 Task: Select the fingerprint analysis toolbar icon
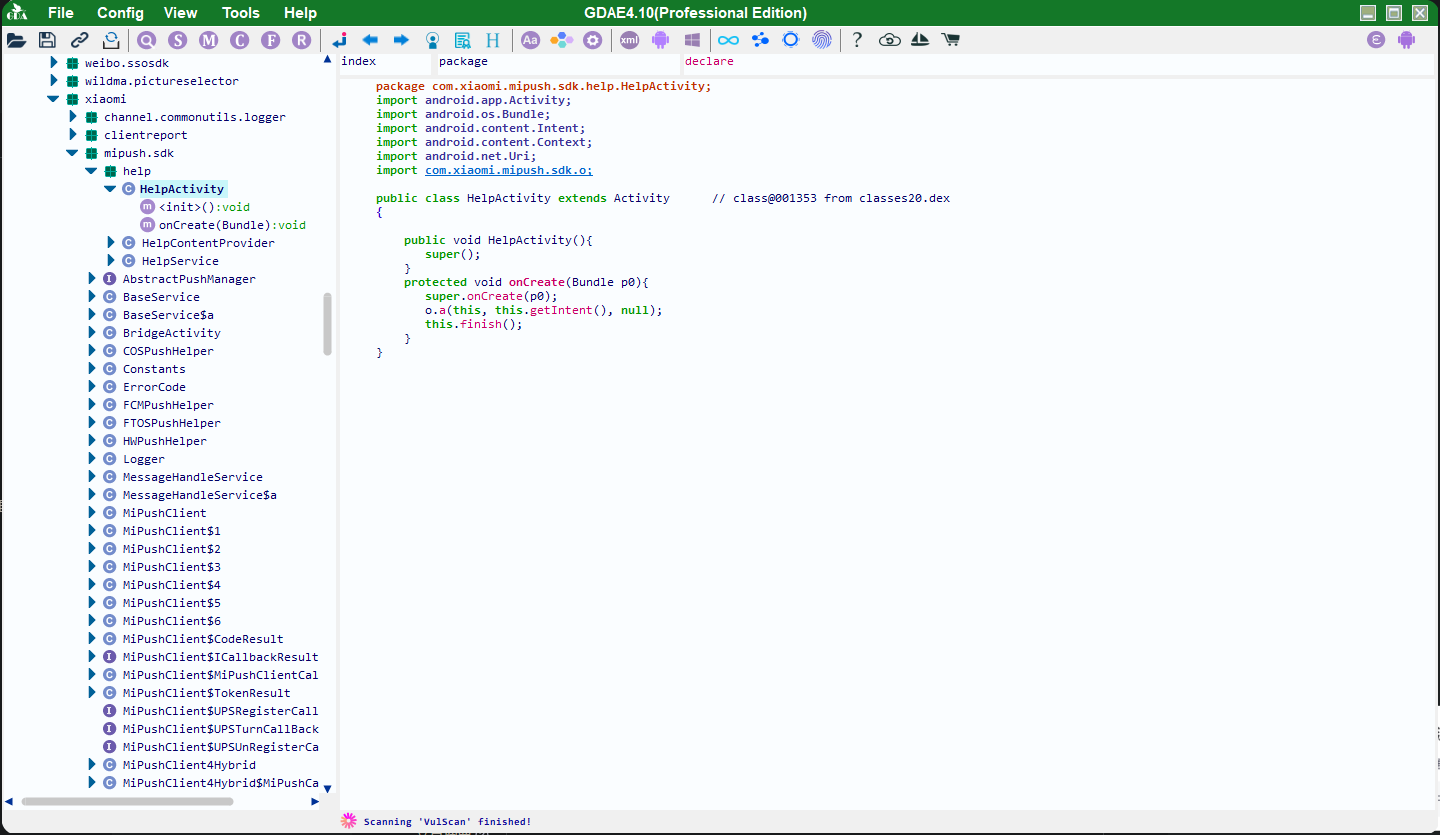pyautogui.click(x=821, y=40)
